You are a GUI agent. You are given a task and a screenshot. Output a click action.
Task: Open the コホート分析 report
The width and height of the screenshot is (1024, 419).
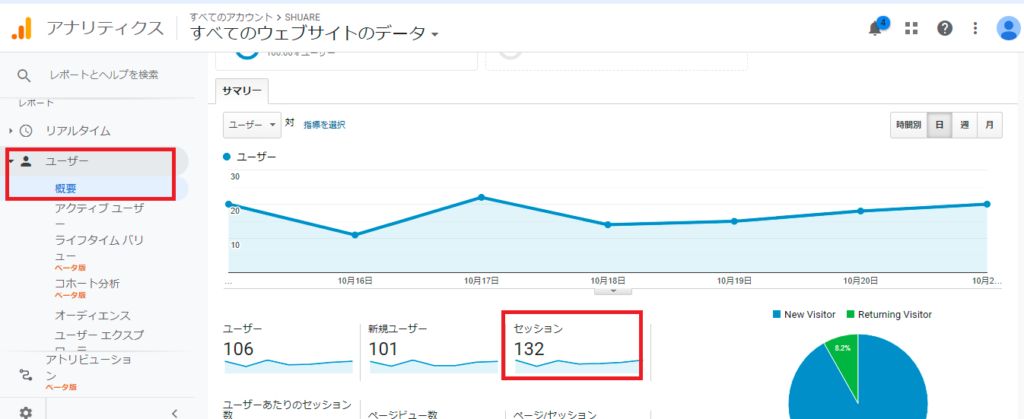pos(87,284)
